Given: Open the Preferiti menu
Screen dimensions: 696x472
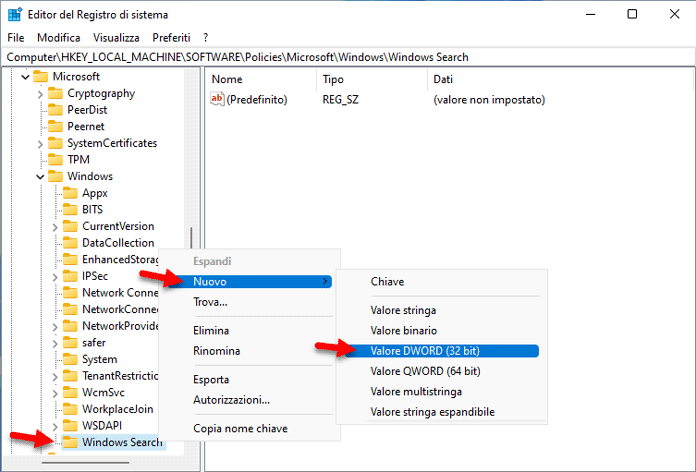Looking at the screenshot, I should coord(170,37).
